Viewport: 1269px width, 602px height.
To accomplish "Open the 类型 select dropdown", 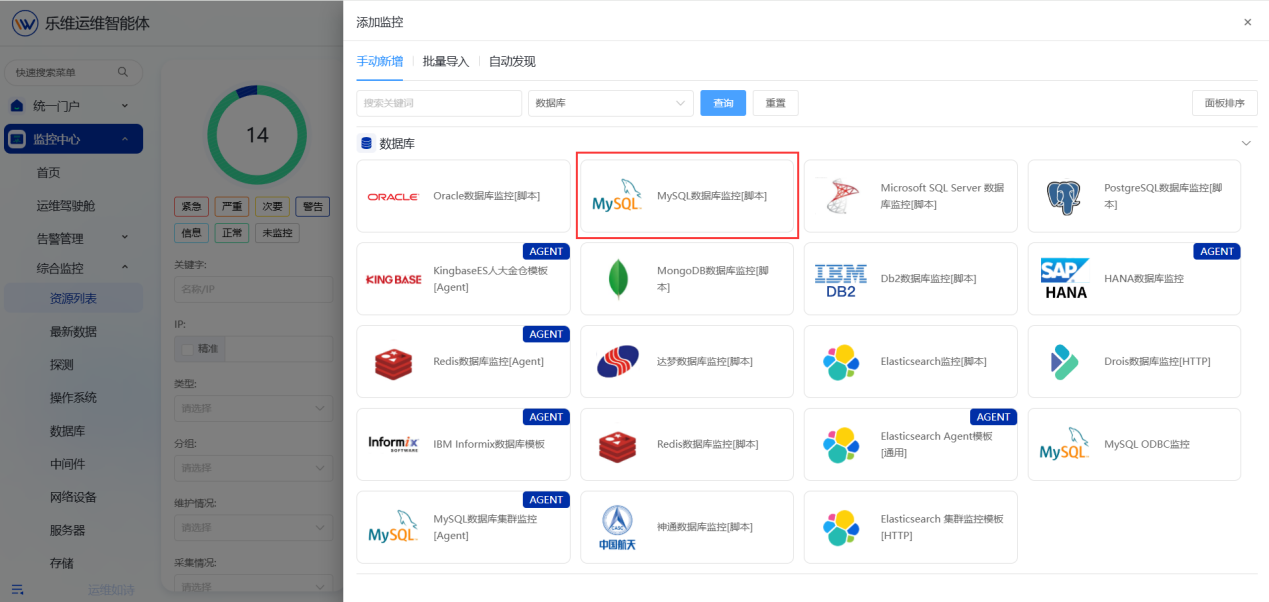I will pos(254,408).
